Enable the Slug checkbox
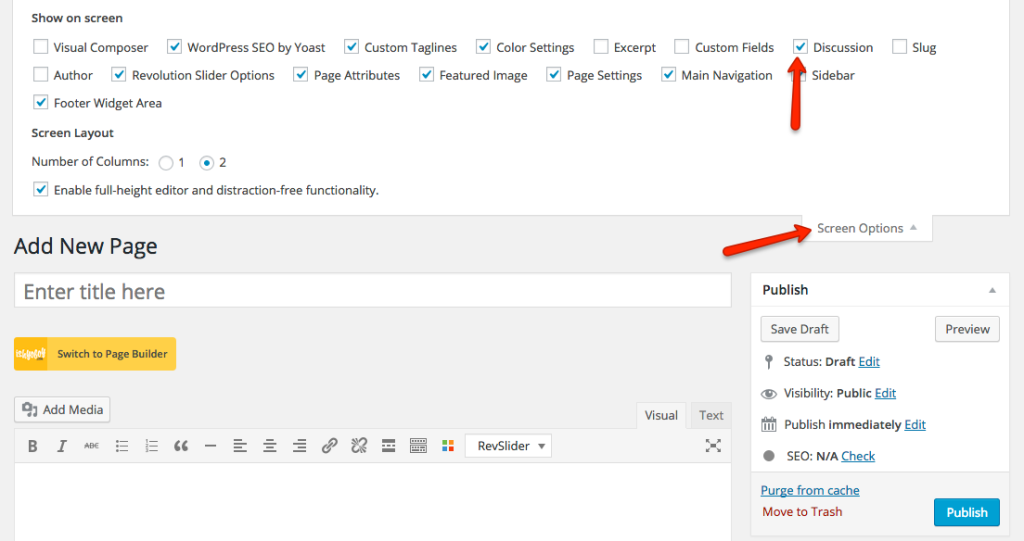The width and height of the screenshot is (1024, 541). (x=899, y=47)
